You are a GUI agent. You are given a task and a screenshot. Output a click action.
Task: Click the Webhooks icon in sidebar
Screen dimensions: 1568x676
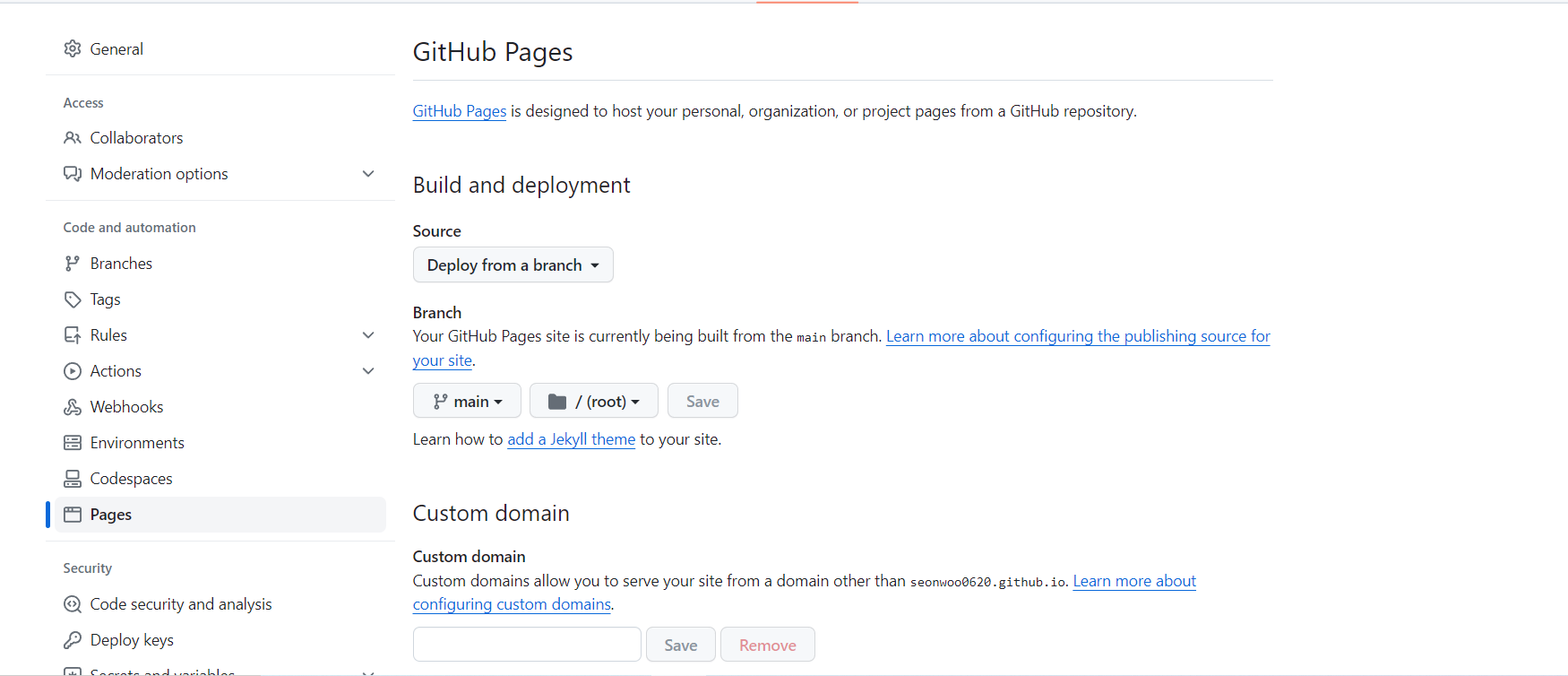(73, 407)
